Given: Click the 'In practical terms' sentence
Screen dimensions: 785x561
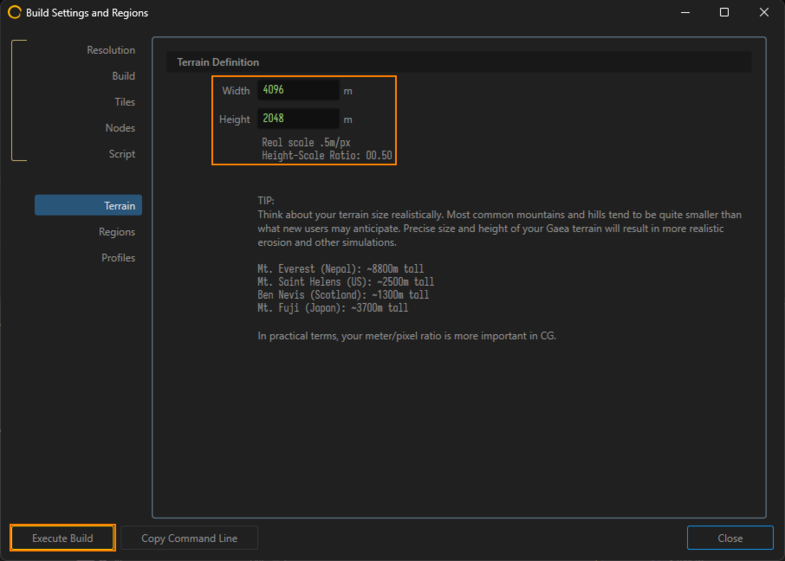Looking at the screenshot, I should point(407,336).
